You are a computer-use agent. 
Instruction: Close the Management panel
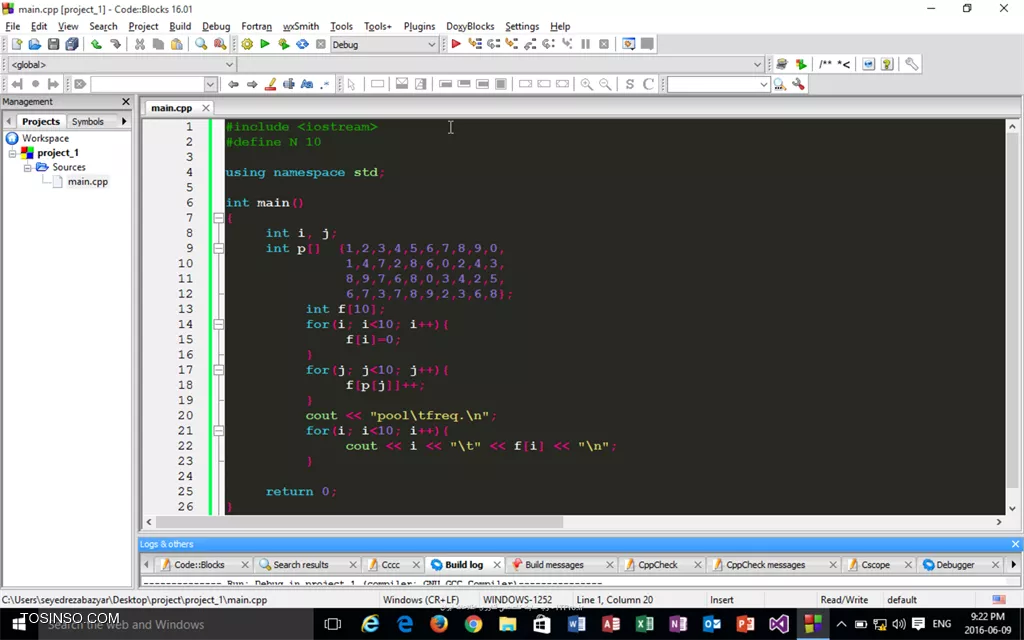click(x=126, y=102)
